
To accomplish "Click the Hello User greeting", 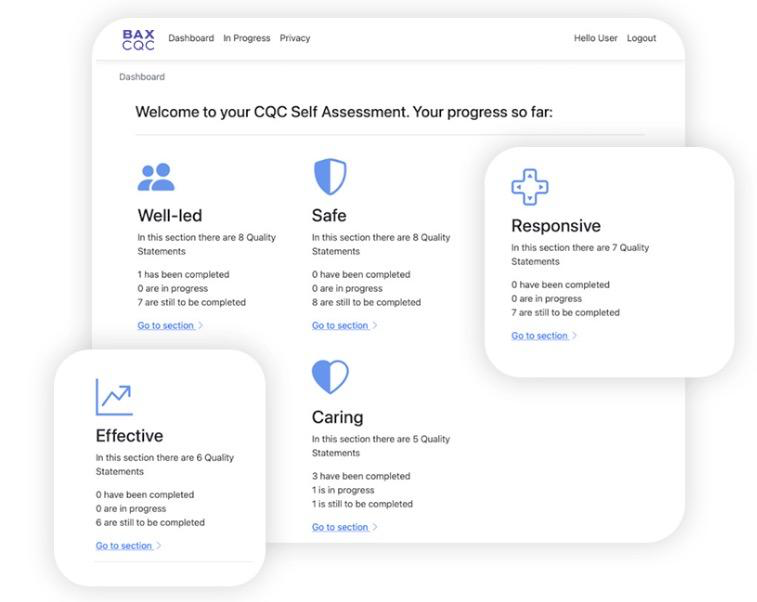I will pyautogui.click(x=595, y=39).
